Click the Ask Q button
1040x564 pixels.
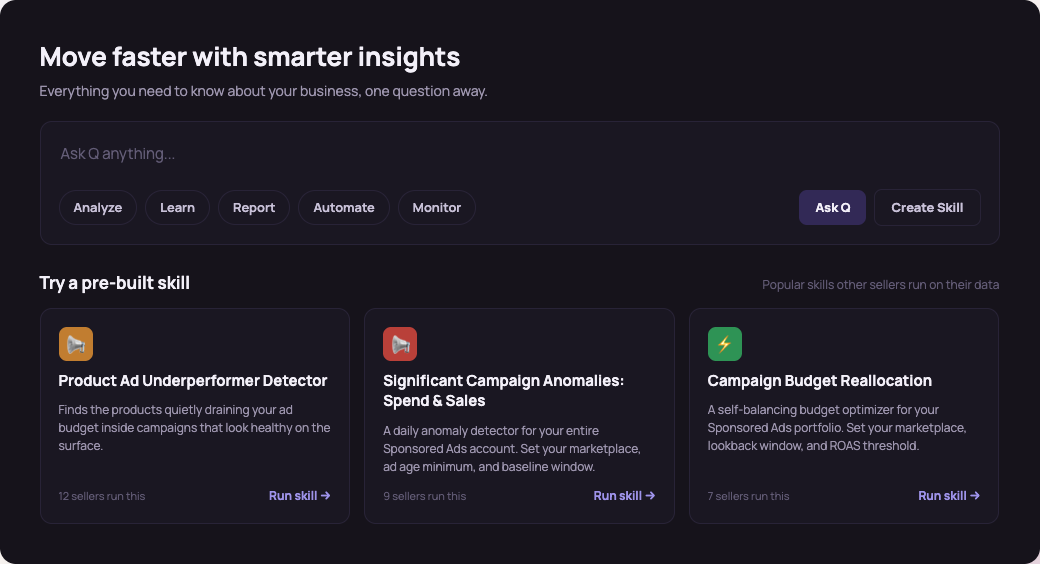click(832, 208)
